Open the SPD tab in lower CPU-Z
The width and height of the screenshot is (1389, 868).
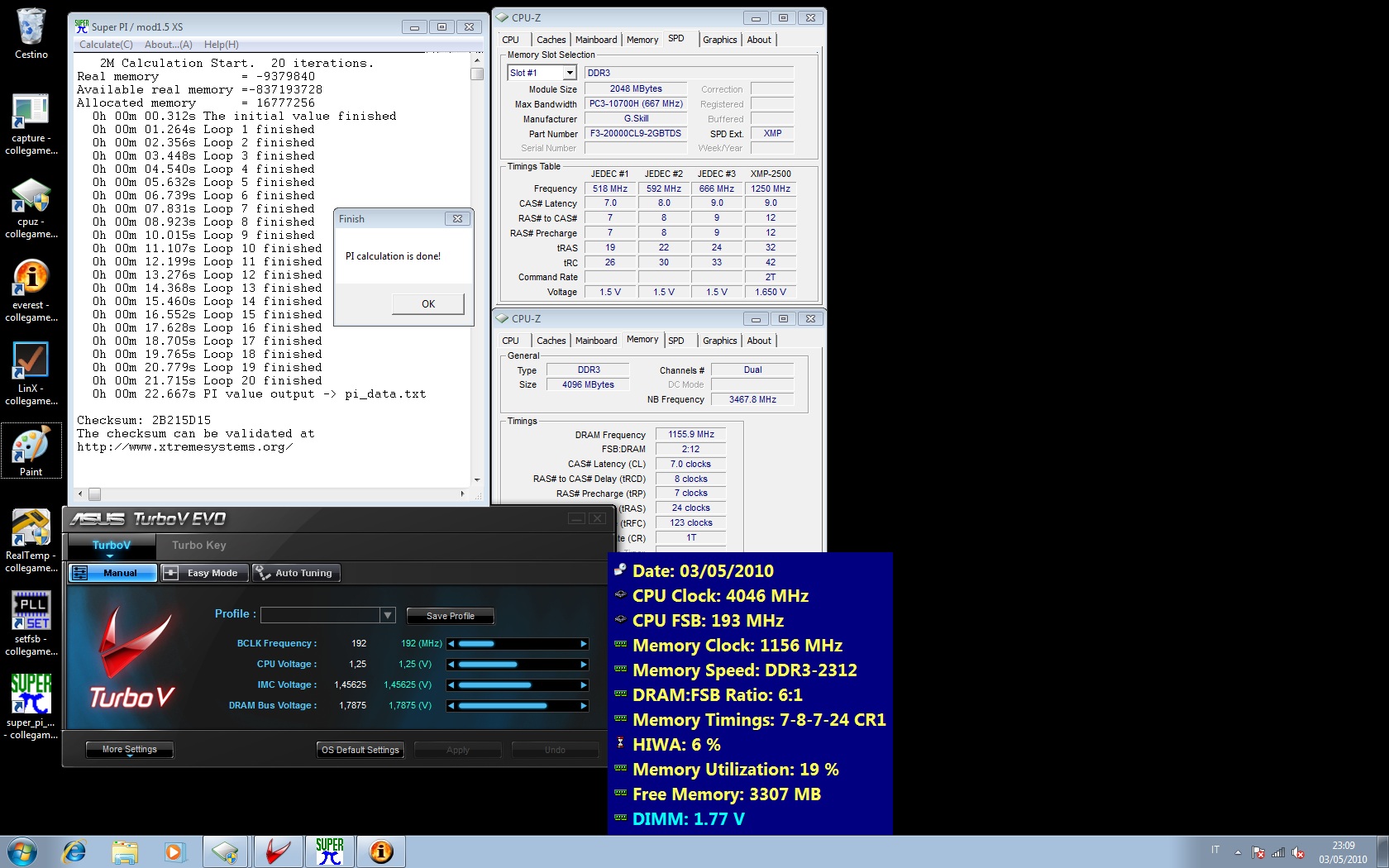click(676, 341)
